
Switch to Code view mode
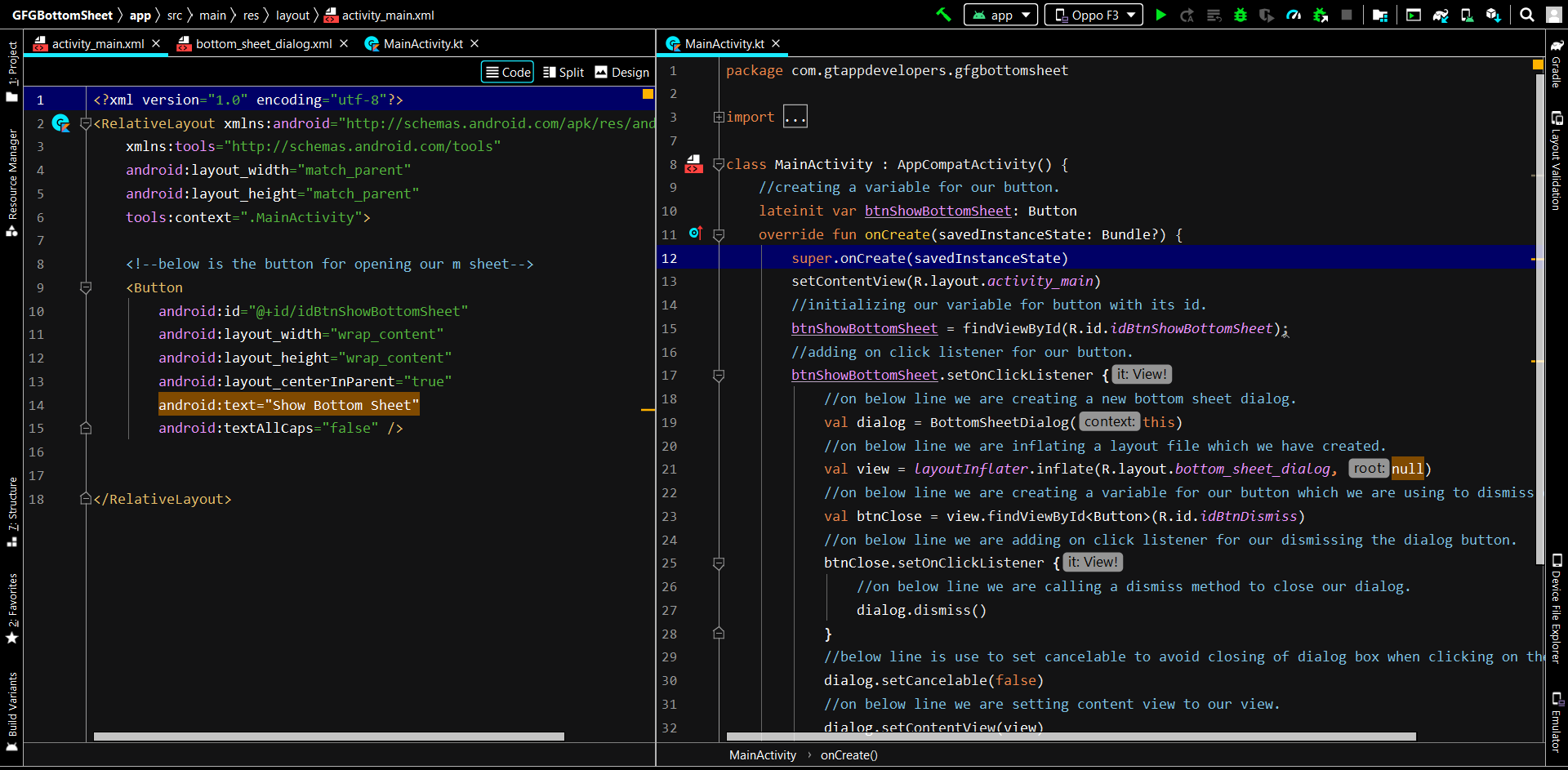tap(507, 72)
